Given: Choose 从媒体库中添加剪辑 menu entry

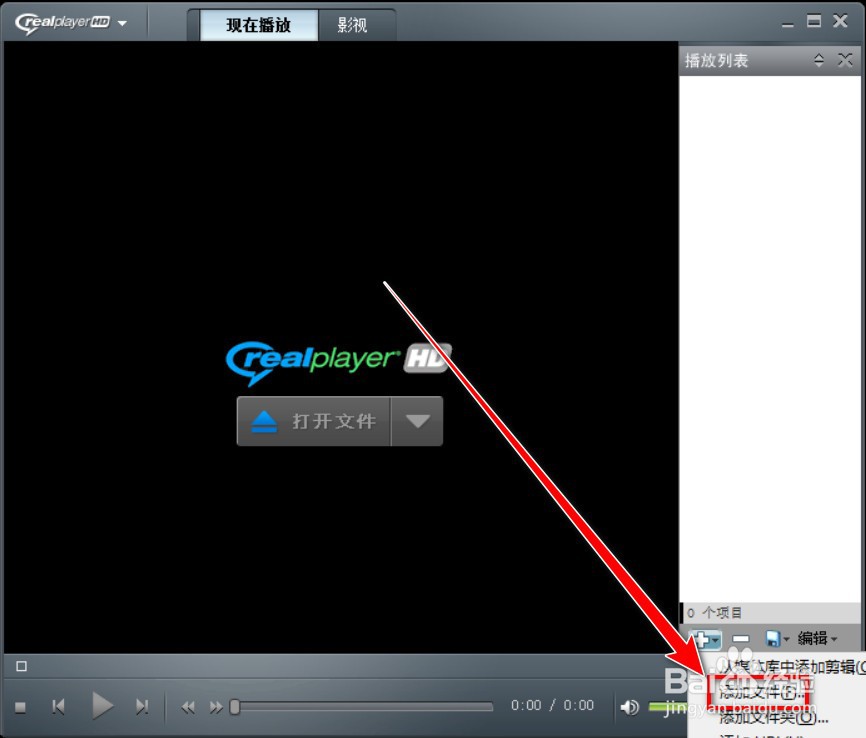Looking at the screenshot, I should point(791,667).
